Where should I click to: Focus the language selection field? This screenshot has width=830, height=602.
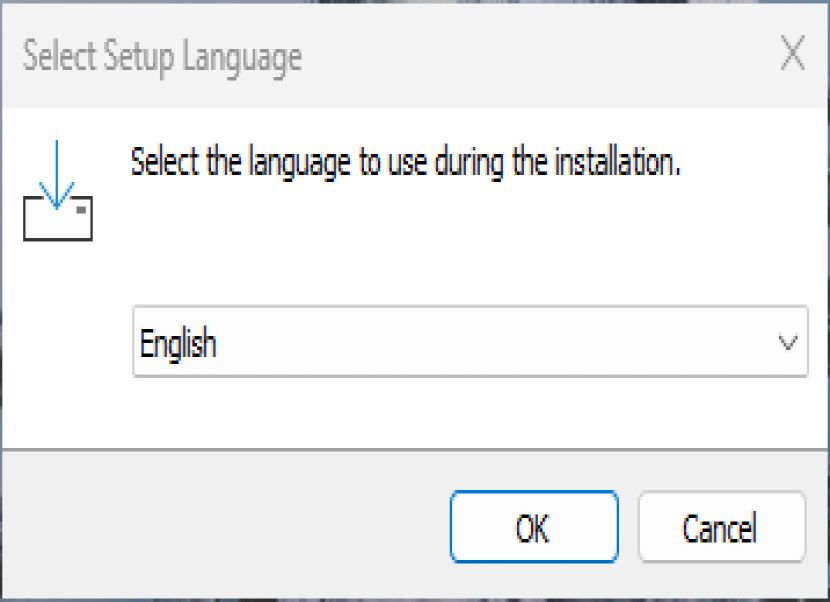click(x=470, y=342)
